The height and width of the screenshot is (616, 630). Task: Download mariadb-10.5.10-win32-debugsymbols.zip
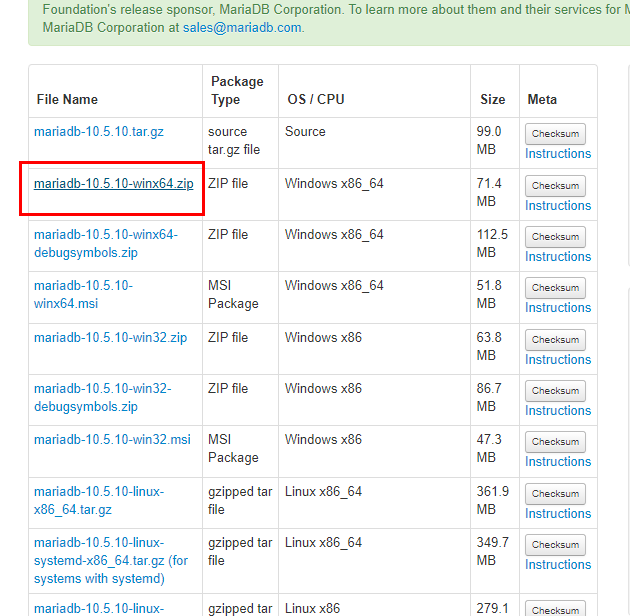[102, 397]
